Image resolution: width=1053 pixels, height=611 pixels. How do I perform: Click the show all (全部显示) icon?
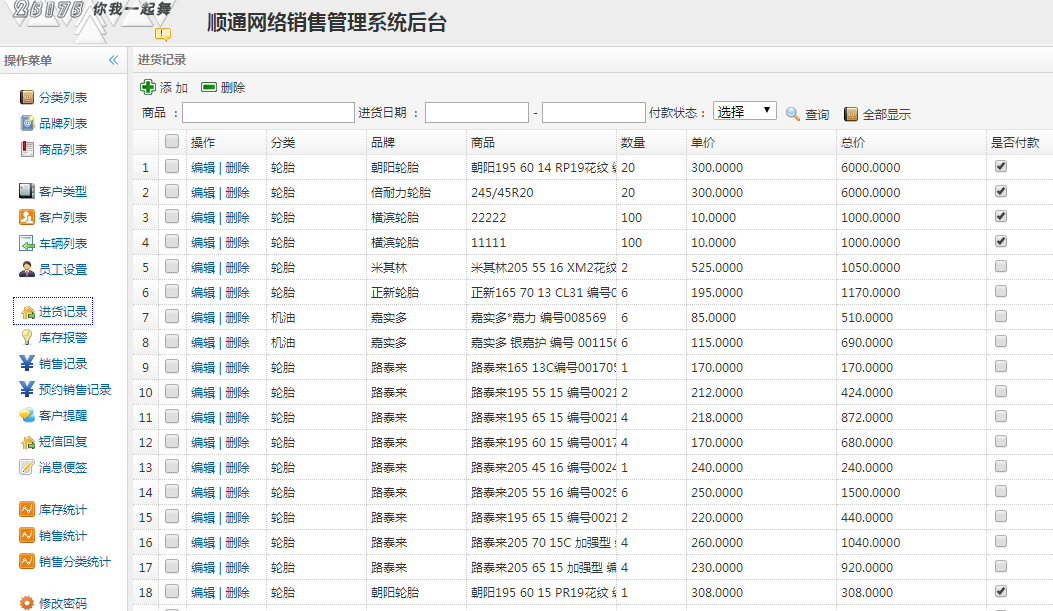[851, 114]
